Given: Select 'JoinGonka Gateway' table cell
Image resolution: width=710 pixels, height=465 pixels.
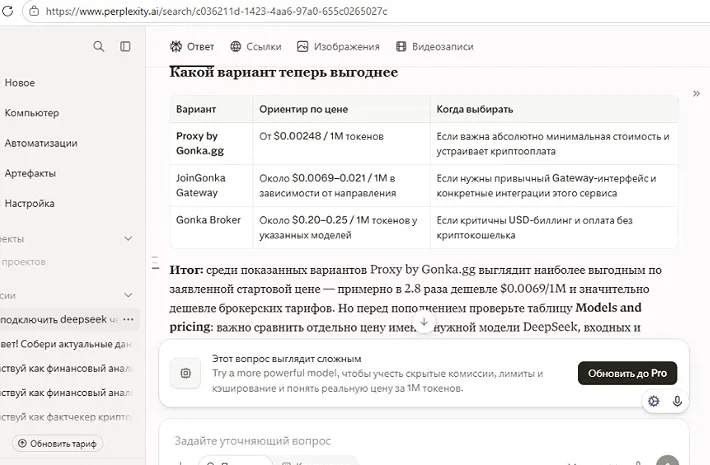Looking at the screenshot, I should pos(211,186).
